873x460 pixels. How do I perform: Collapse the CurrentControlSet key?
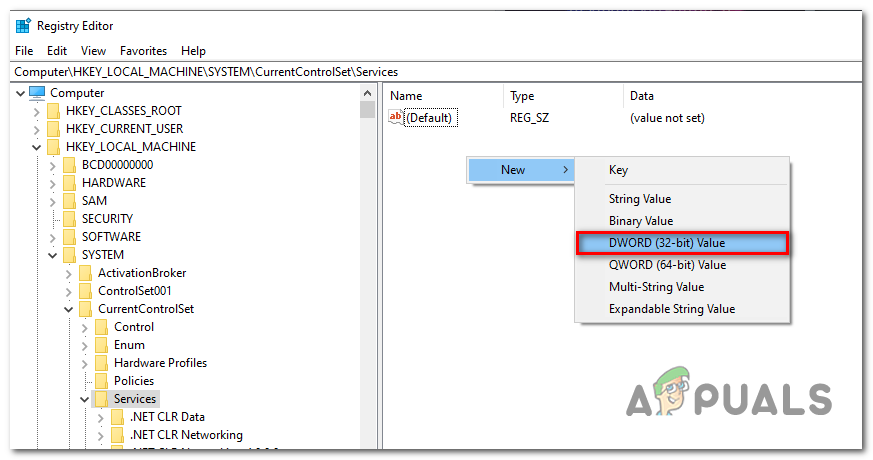point(69,310)
